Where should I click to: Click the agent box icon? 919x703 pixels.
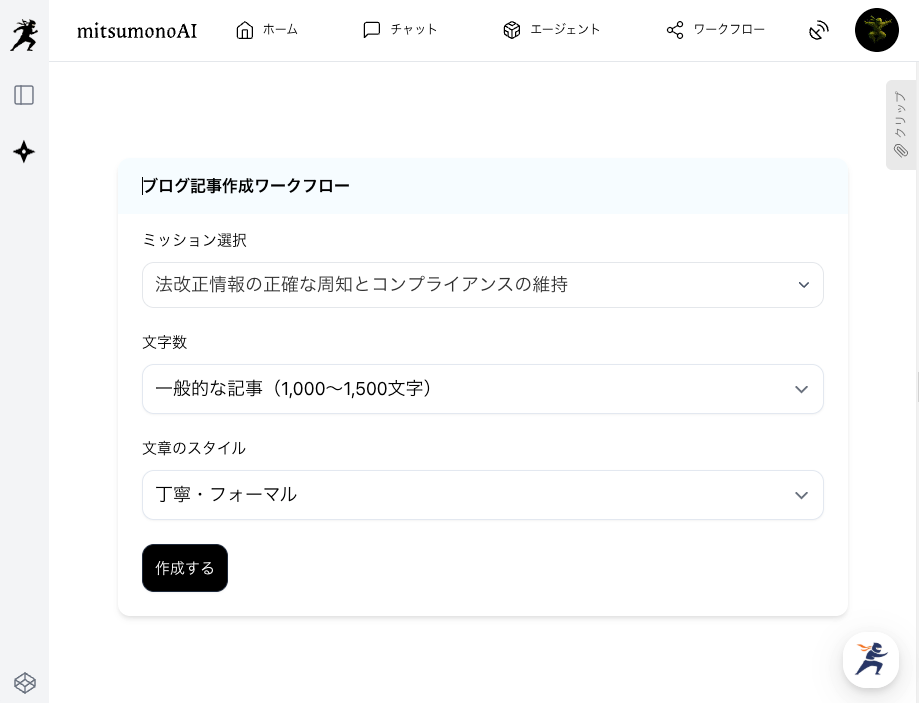[x=512, y=30]
